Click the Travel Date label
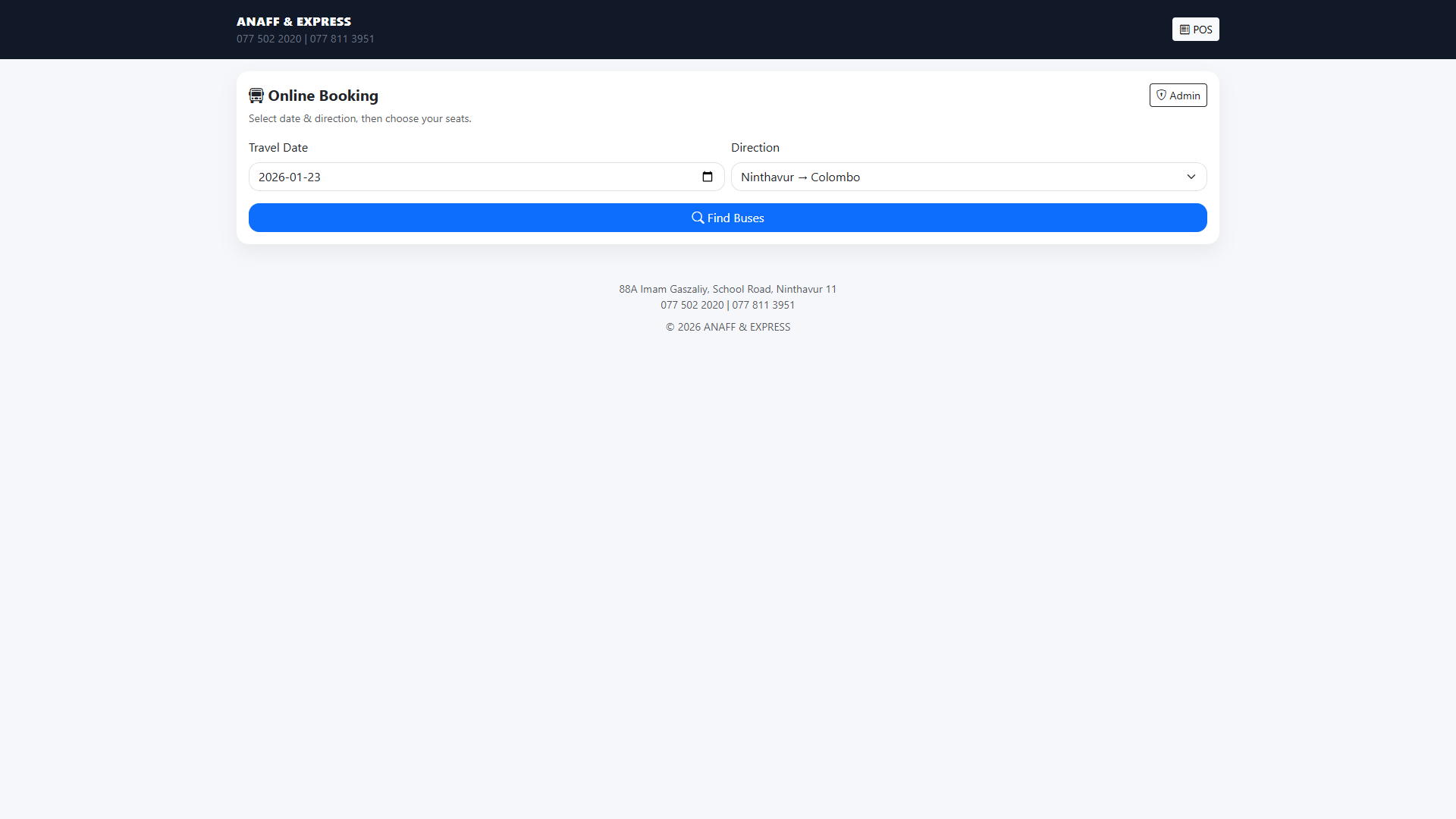Viewport: 1456px width, 819px height. pyautogui.click(x=278, y=147)
